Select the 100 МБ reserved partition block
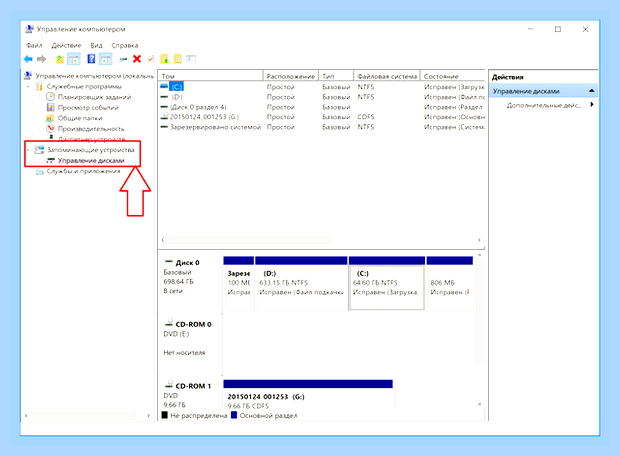Screen dimensions: 620x456 [x=238, y=283]
